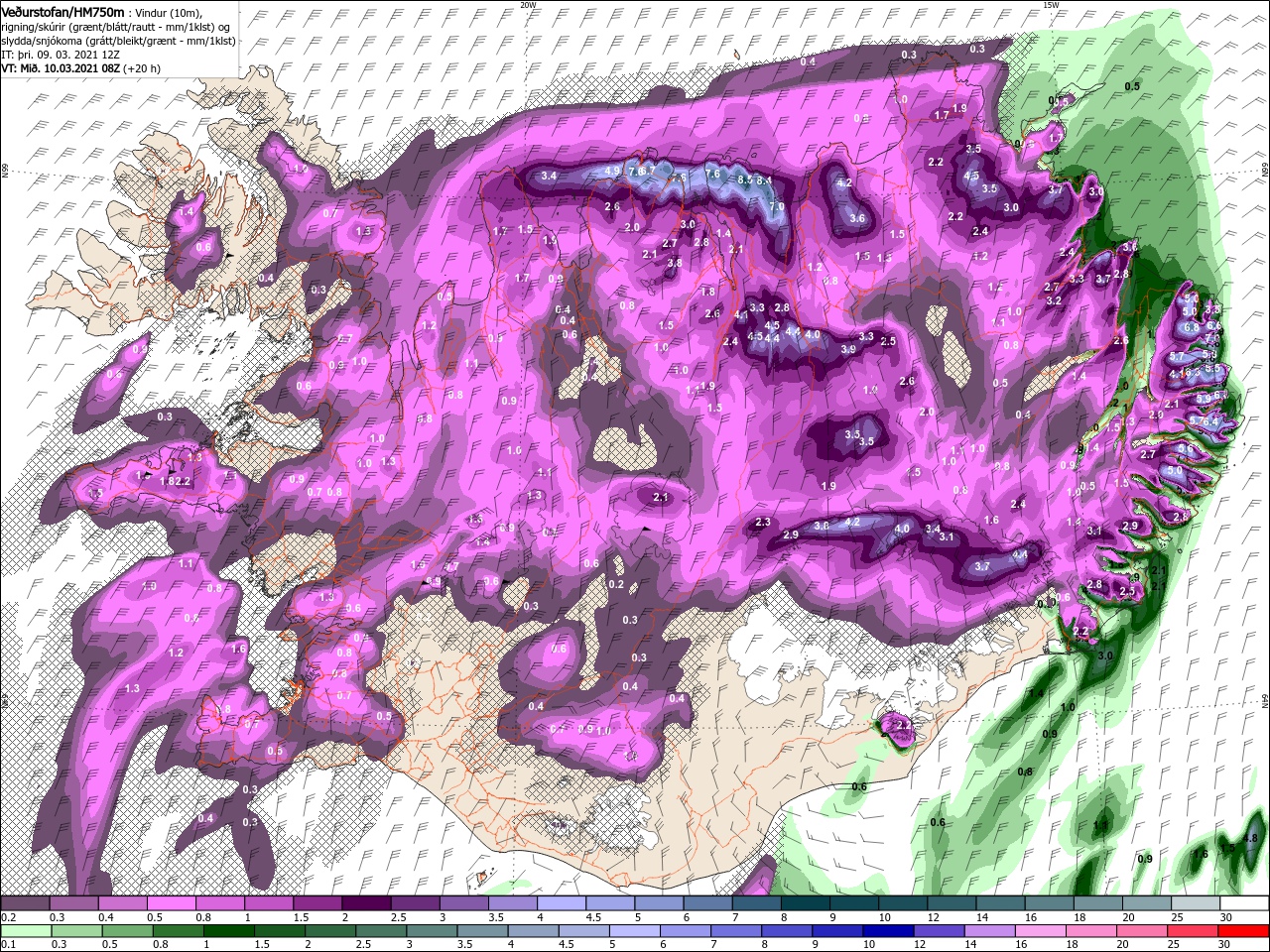This screenshot has width=1270, height=952.
Task: Click the '1.5' label in the snow legend row
Action: pos(300,918)
